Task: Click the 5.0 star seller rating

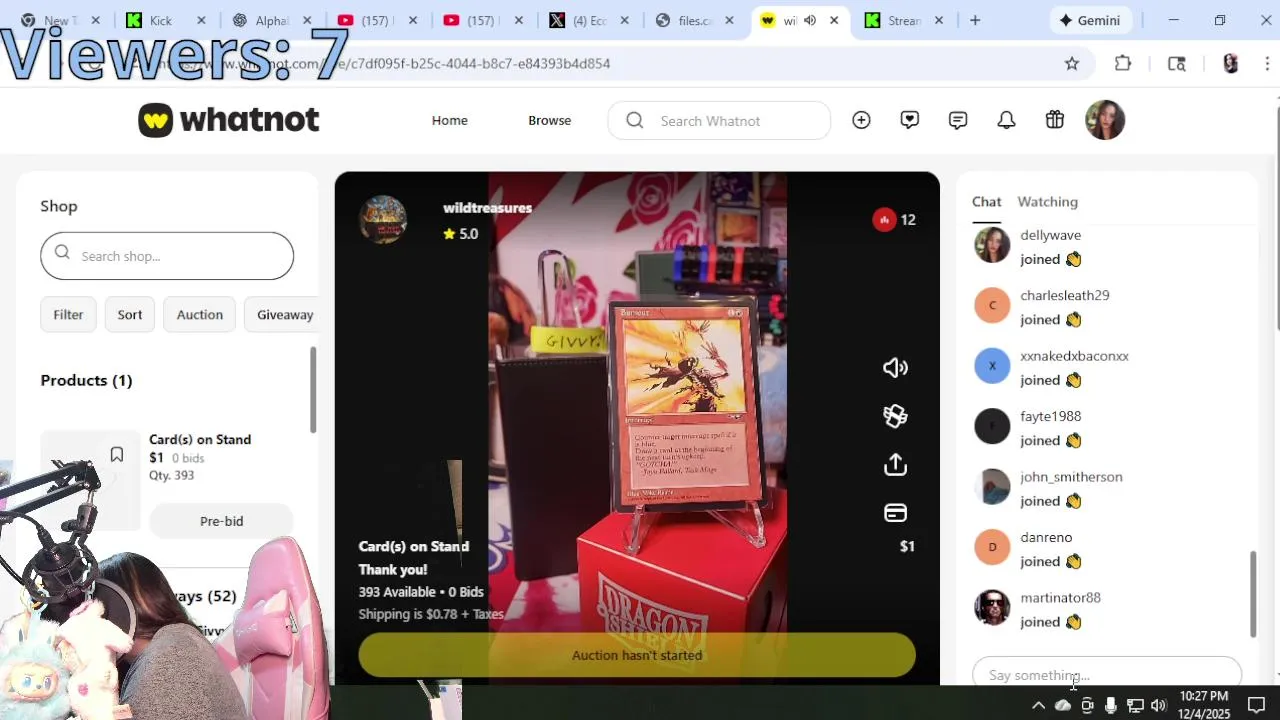Action: pos(461,234)
